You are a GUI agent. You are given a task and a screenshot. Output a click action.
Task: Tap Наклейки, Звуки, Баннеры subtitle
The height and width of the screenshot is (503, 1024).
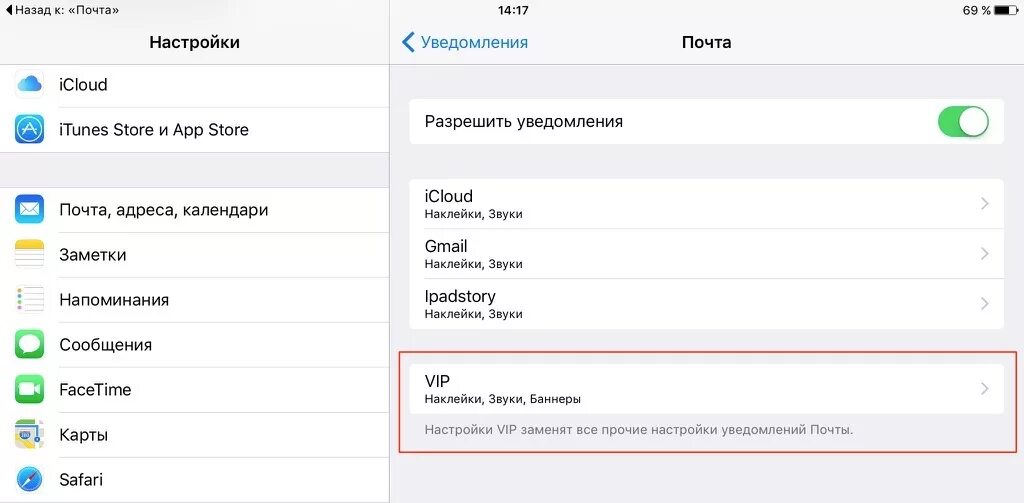pyautogui.click(x=503, y=399)
